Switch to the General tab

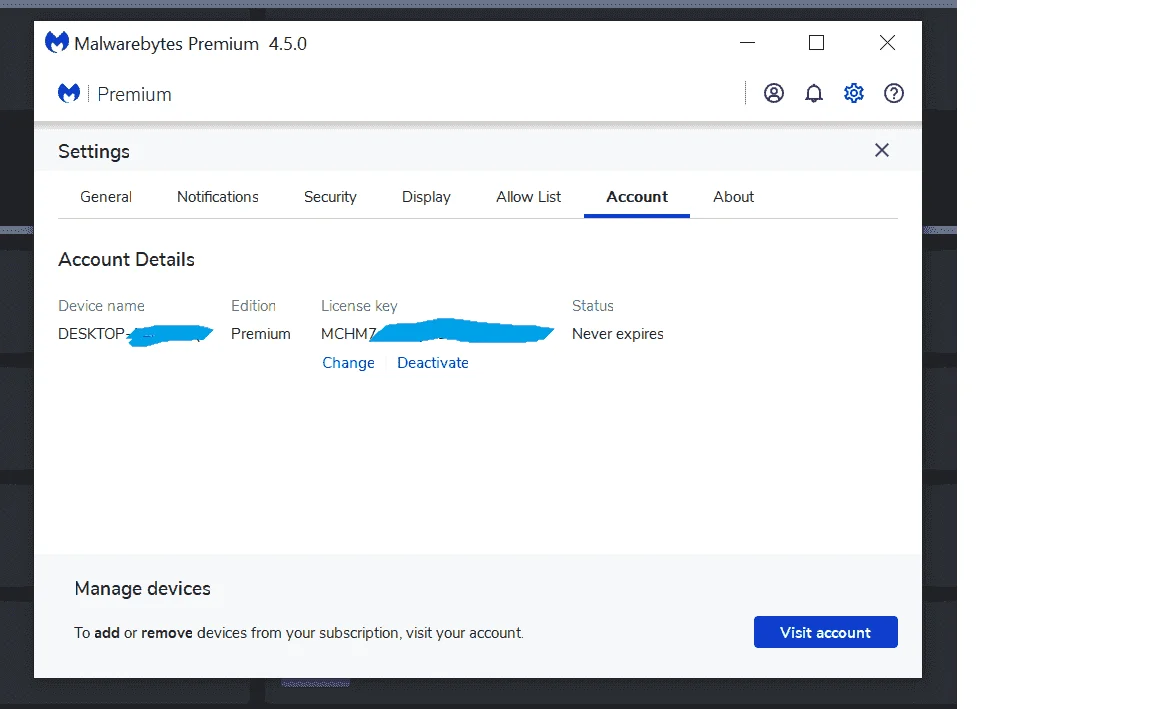[x=106, y=197]
